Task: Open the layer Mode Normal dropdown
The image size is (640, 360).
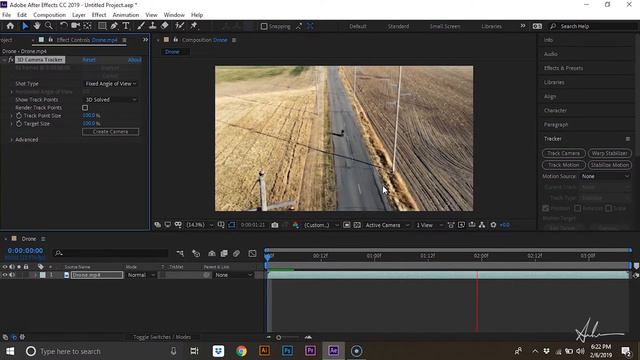Action: [x=141, y=275]
